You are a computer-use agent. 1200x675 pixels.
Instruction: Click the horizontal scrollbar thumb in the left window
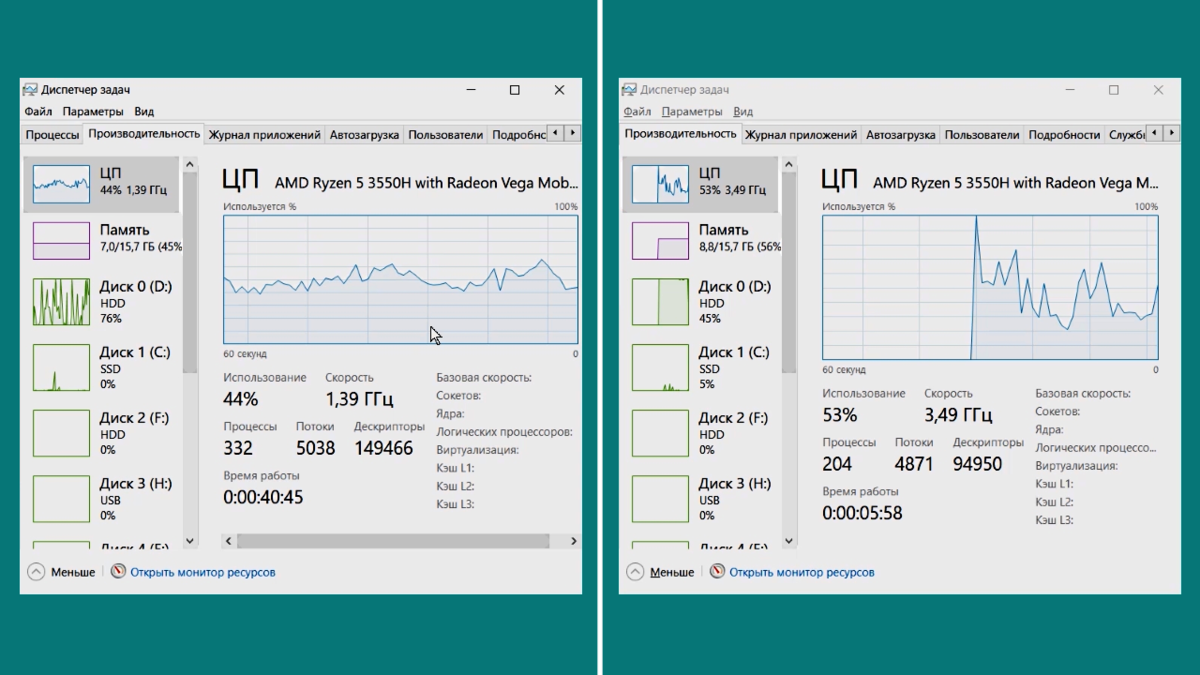[393, 541]
